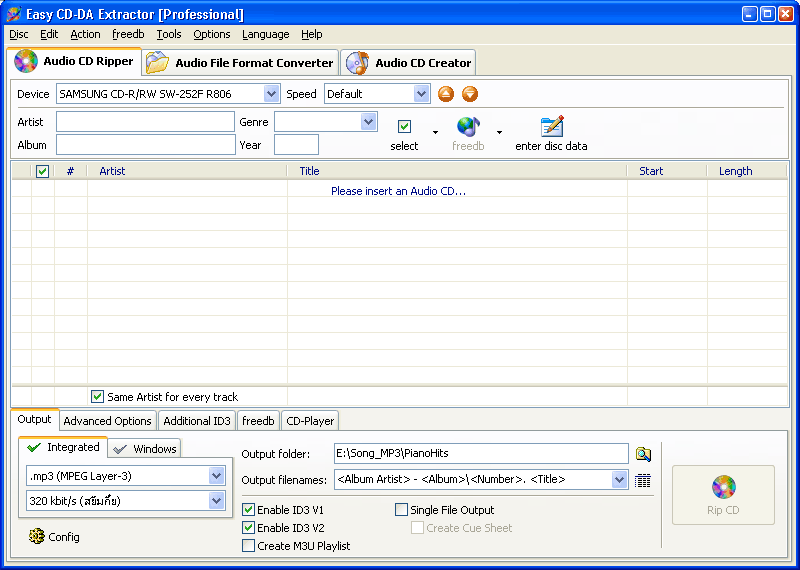Expand the freedb button arrow menu
The image size is (800, 570).
click(x=499, y=132)
